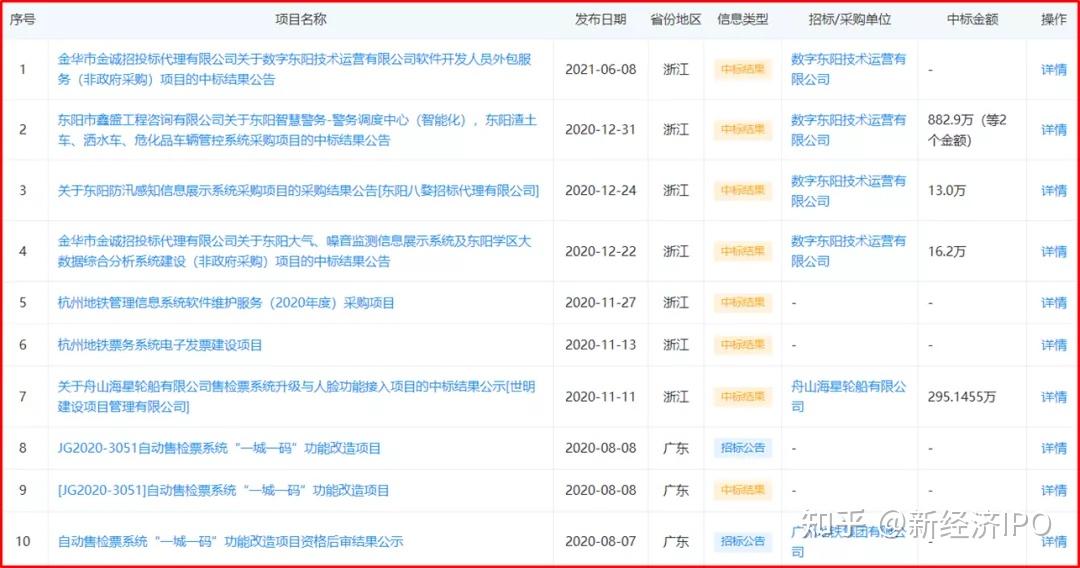The height and width of the screenshot is (568, 1080).
Task: Open 数字东阳技术运营有限公司 in row 3
Action: point(848,191)
